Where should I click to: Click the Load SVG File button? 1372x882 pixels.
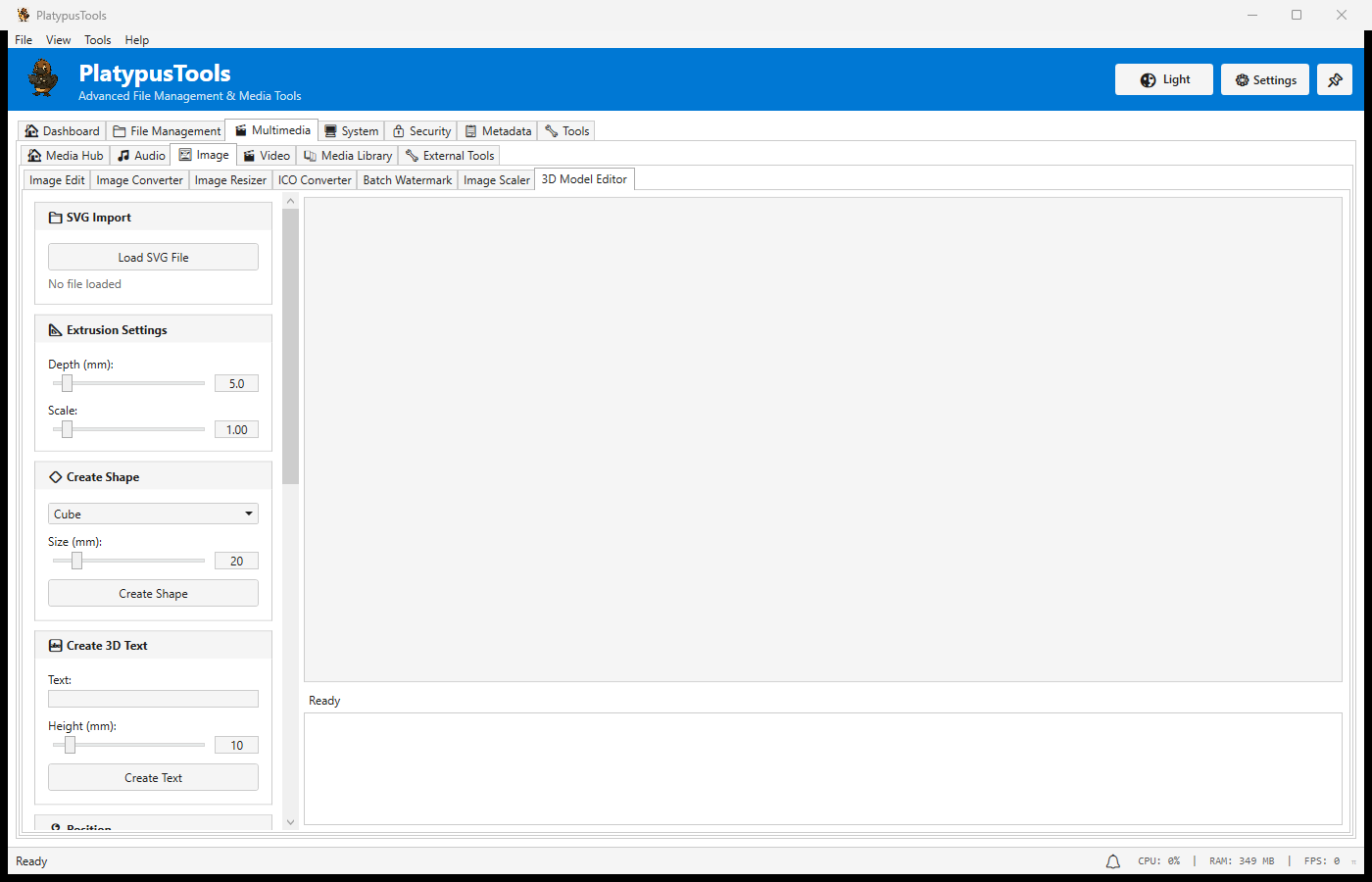tap(153, 258)
